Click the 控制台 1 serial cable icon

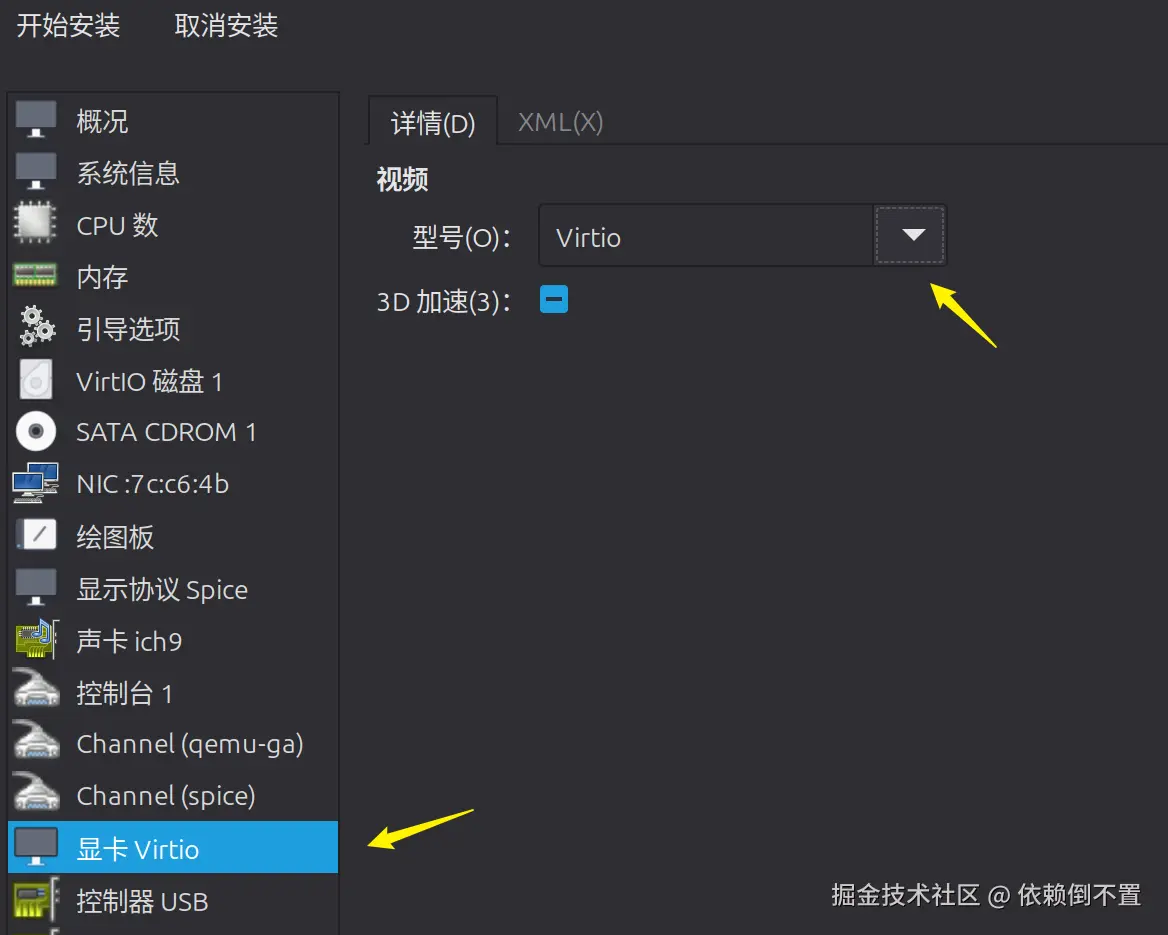click(36, 689)
